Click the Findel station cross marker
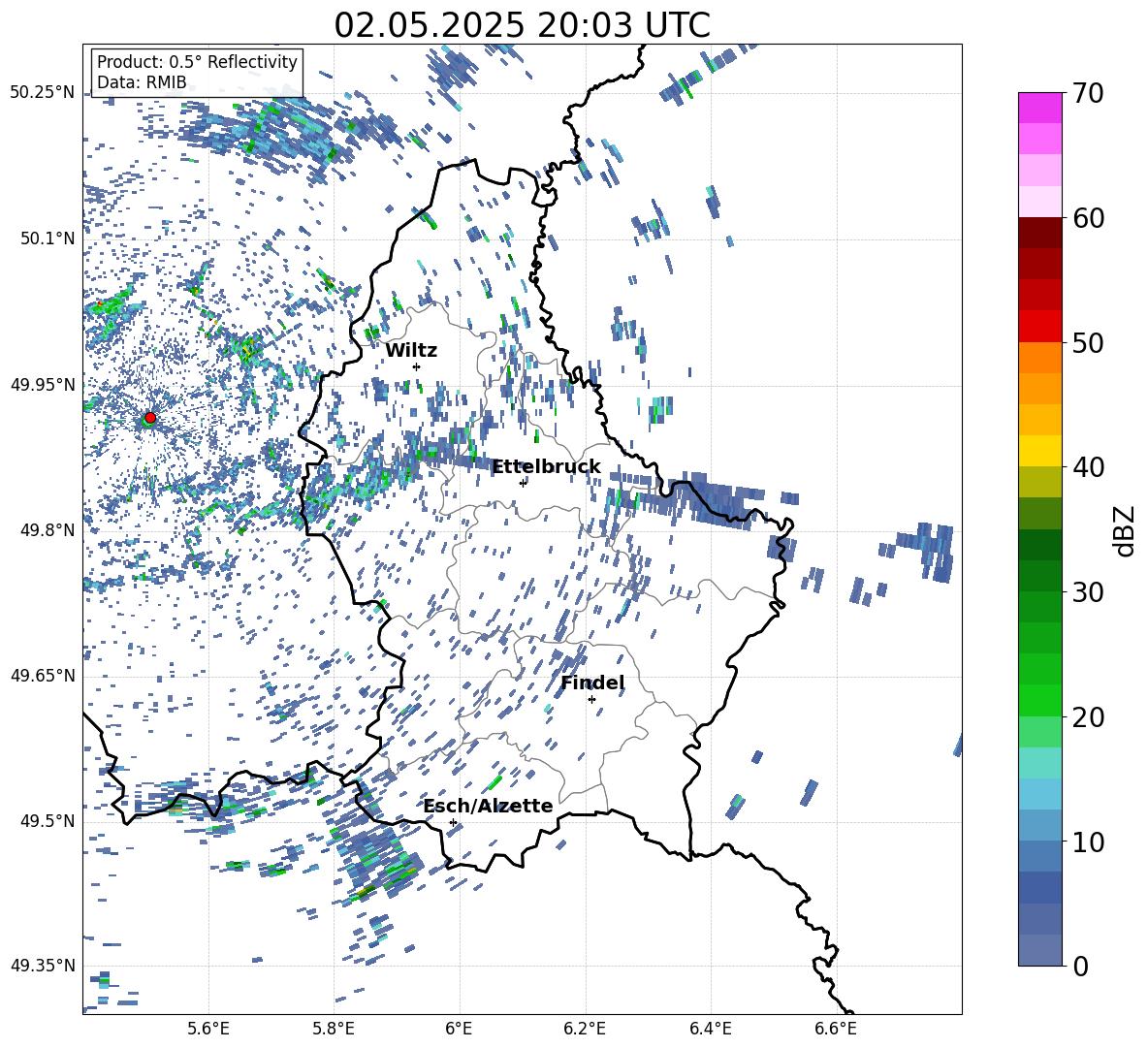 pyautogui.click(x=591, y=700)
